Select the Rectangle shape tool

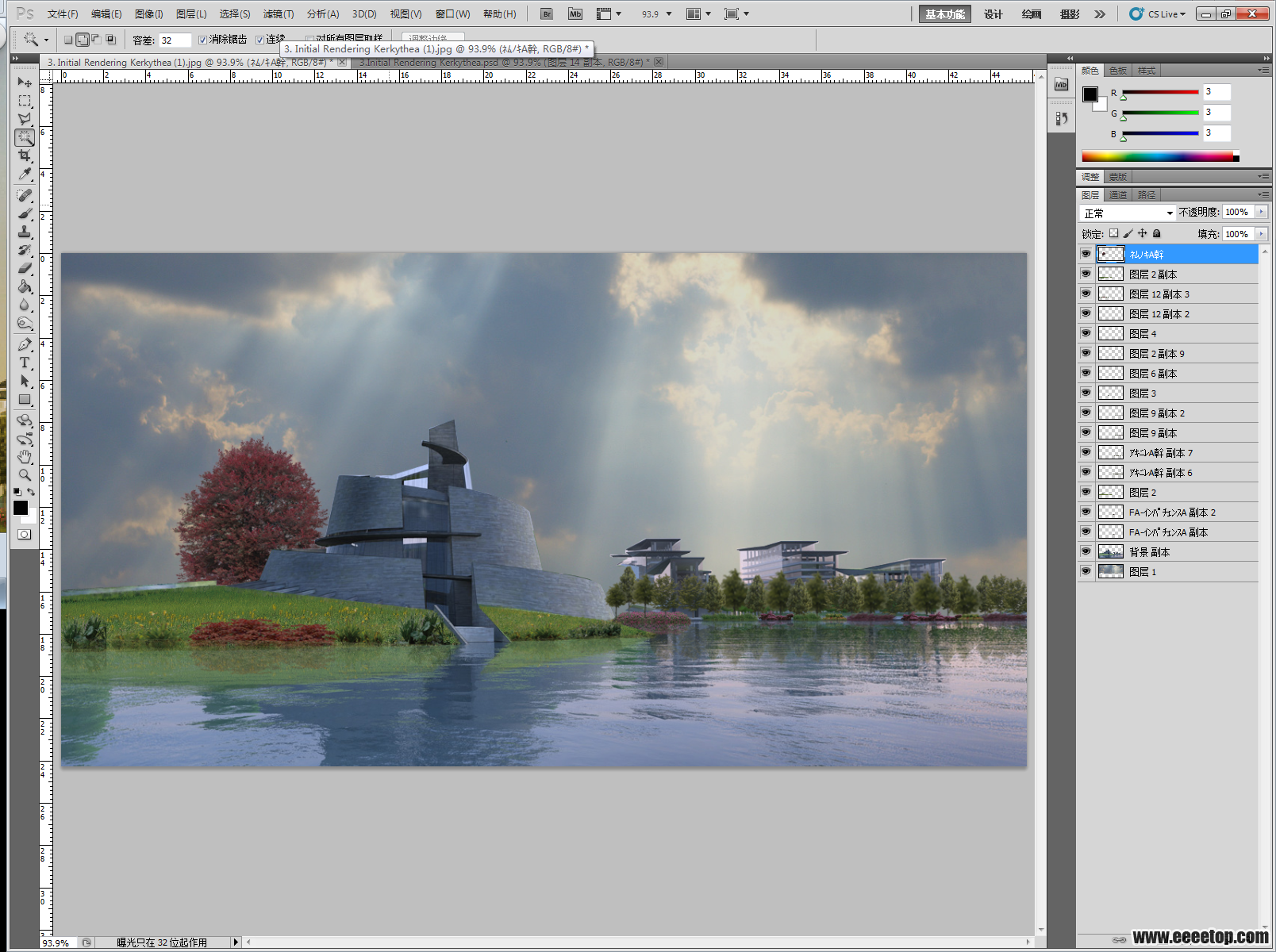click(x=25, y=399)
